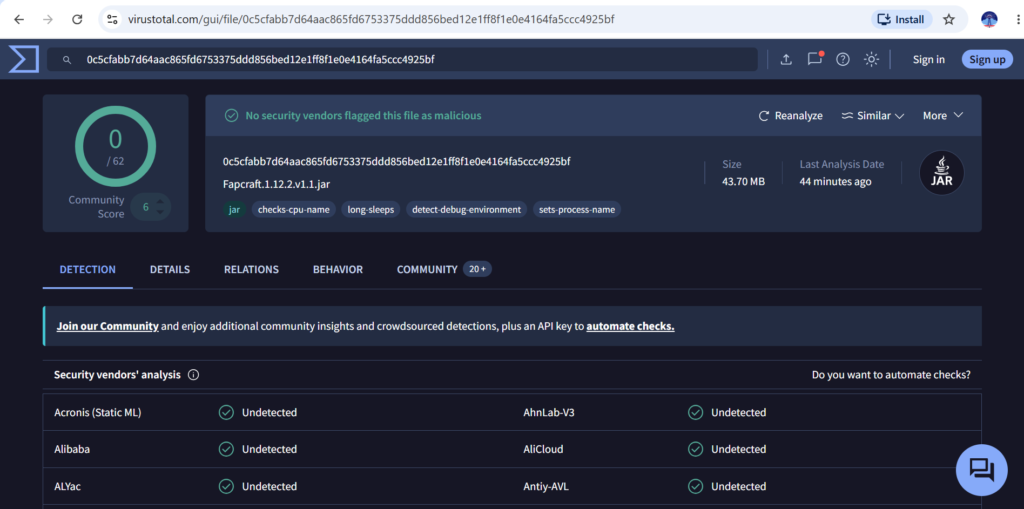Click the Undetected checkmark for ALYac
Viewport: 1024px width, 509px height.
(226, 487)
